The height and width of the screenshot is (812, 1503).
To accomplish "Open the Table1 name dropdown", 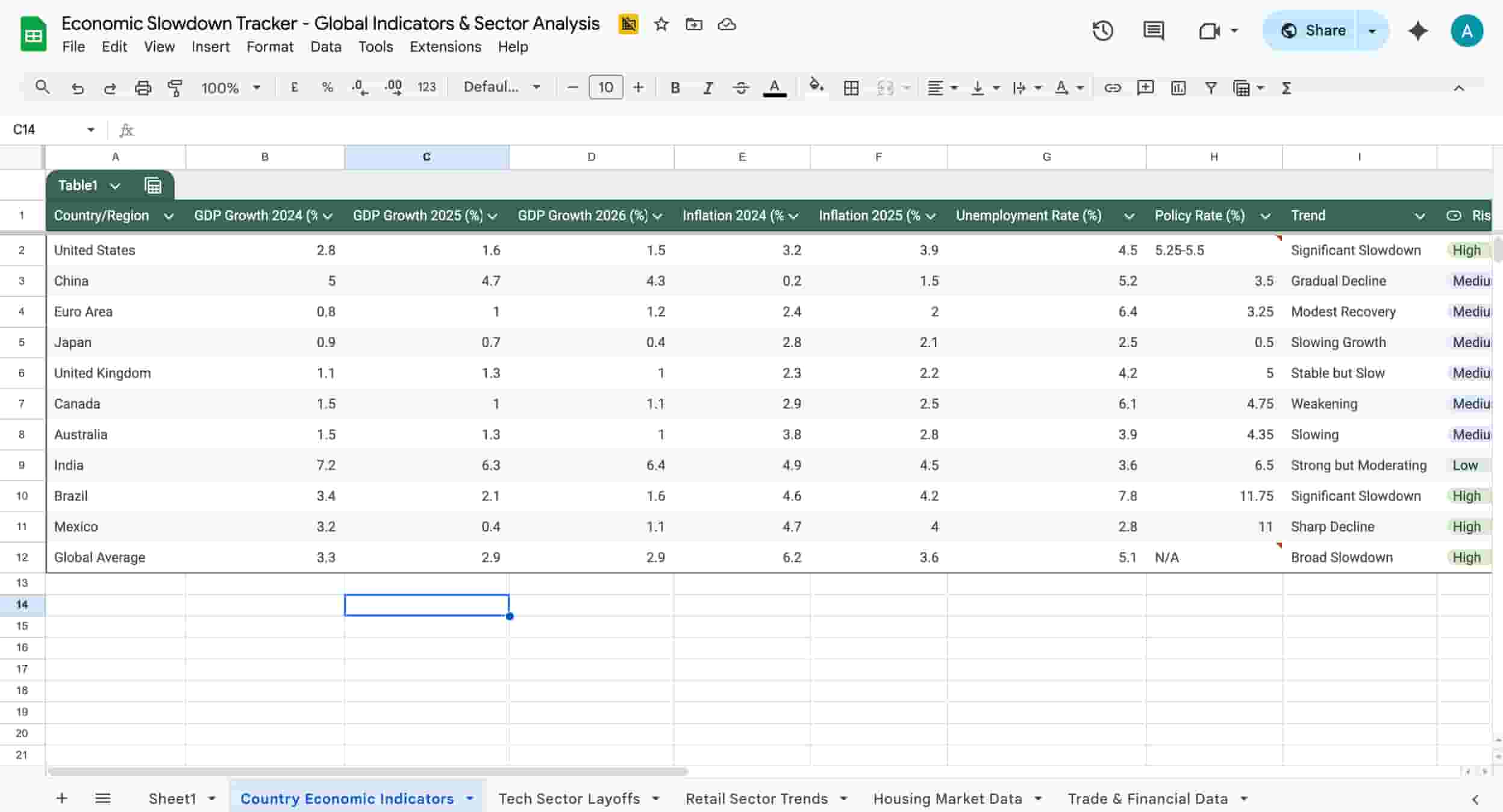I will [114, 186].
